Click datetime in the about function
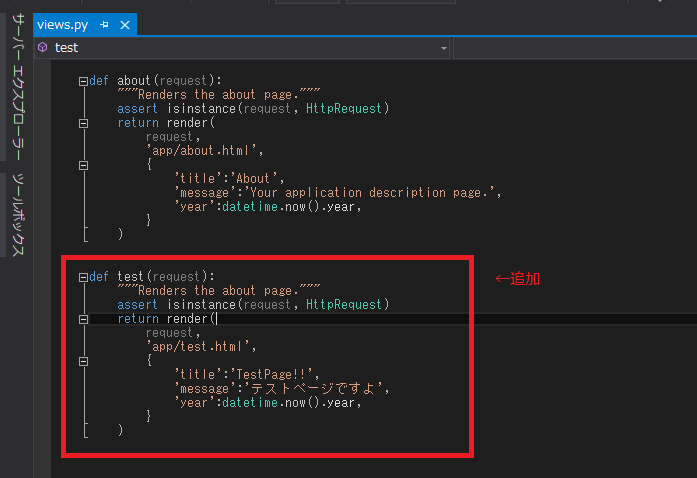 click(250, 207)
